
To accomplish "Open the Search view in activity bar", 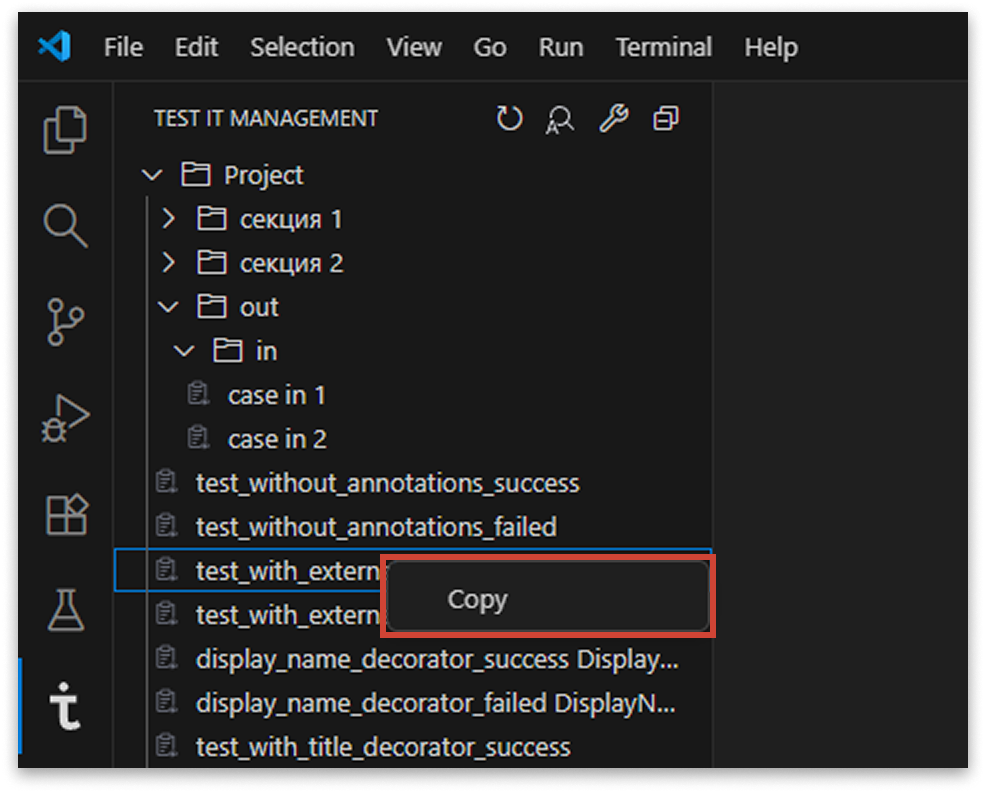I will click(x=66, y=225).
